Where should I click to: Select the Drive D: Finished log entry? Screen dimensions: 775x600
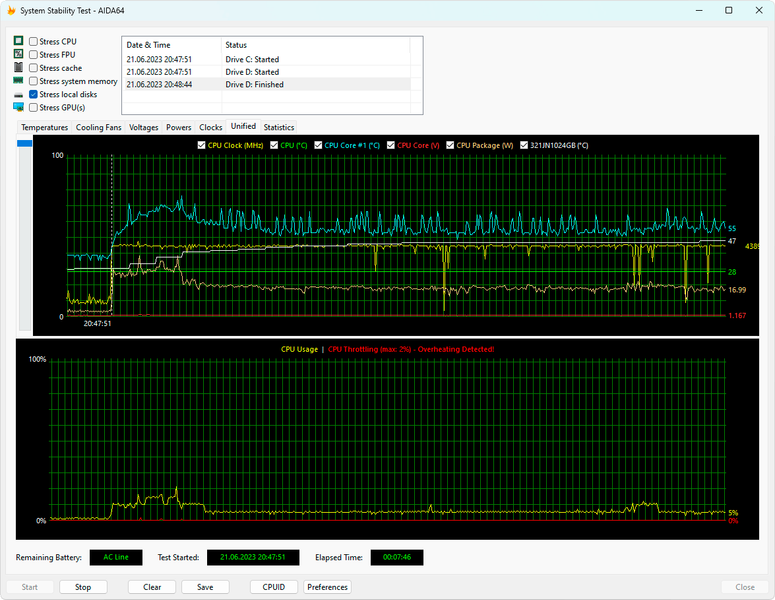point(254,85)
